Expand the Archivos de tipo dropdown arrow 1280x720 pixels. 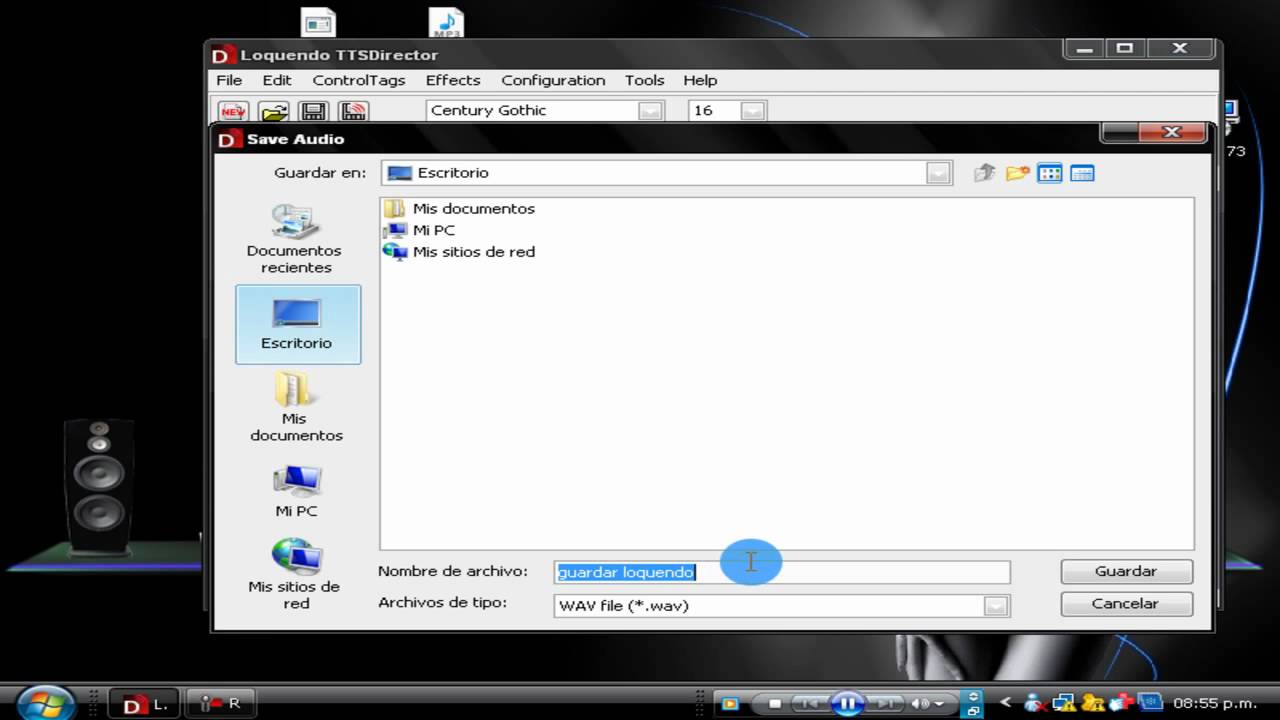(995, 605)
